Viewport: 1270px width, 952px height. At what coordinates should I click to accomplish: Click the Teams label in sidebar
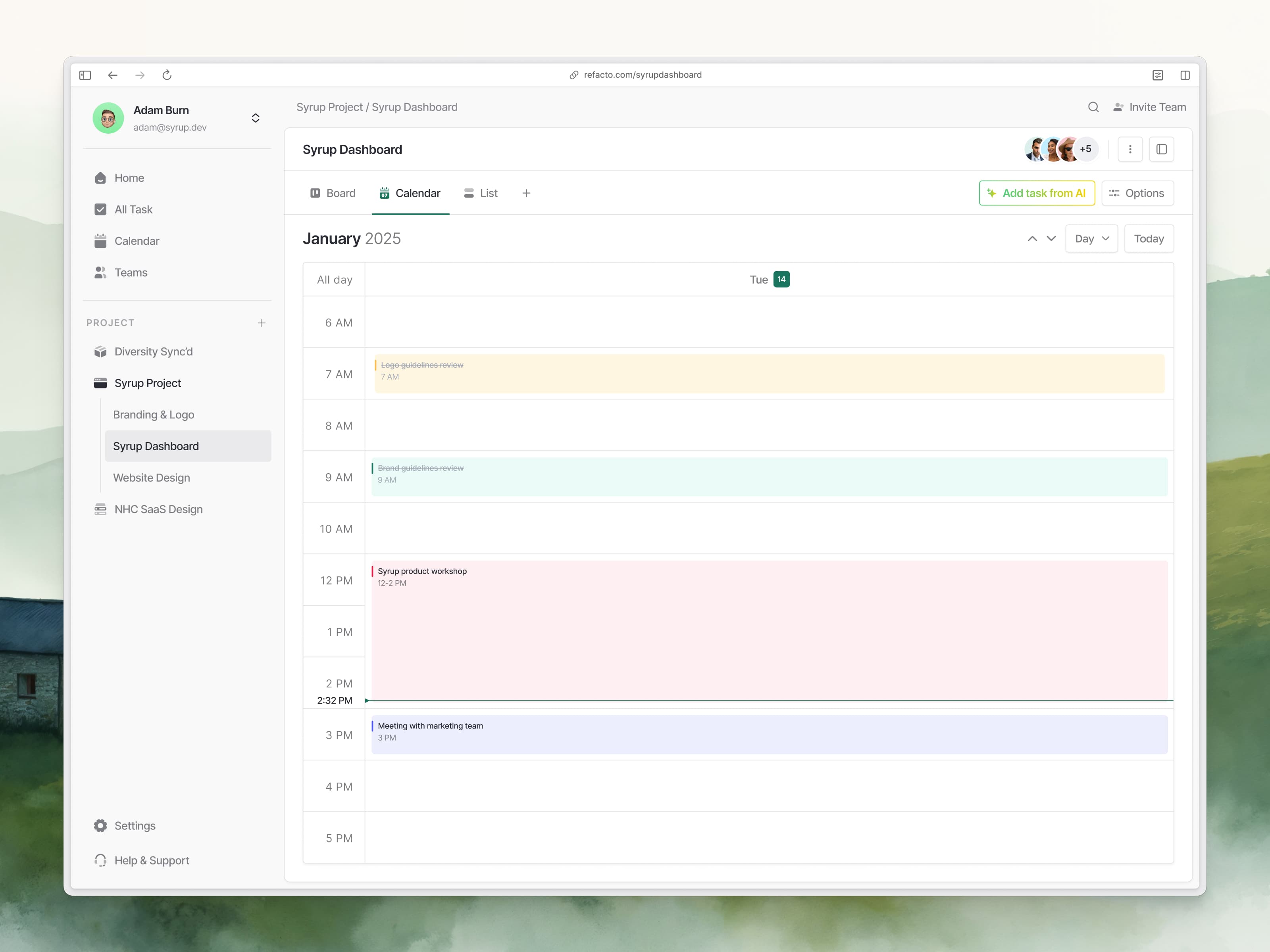(x=131, y=273)
